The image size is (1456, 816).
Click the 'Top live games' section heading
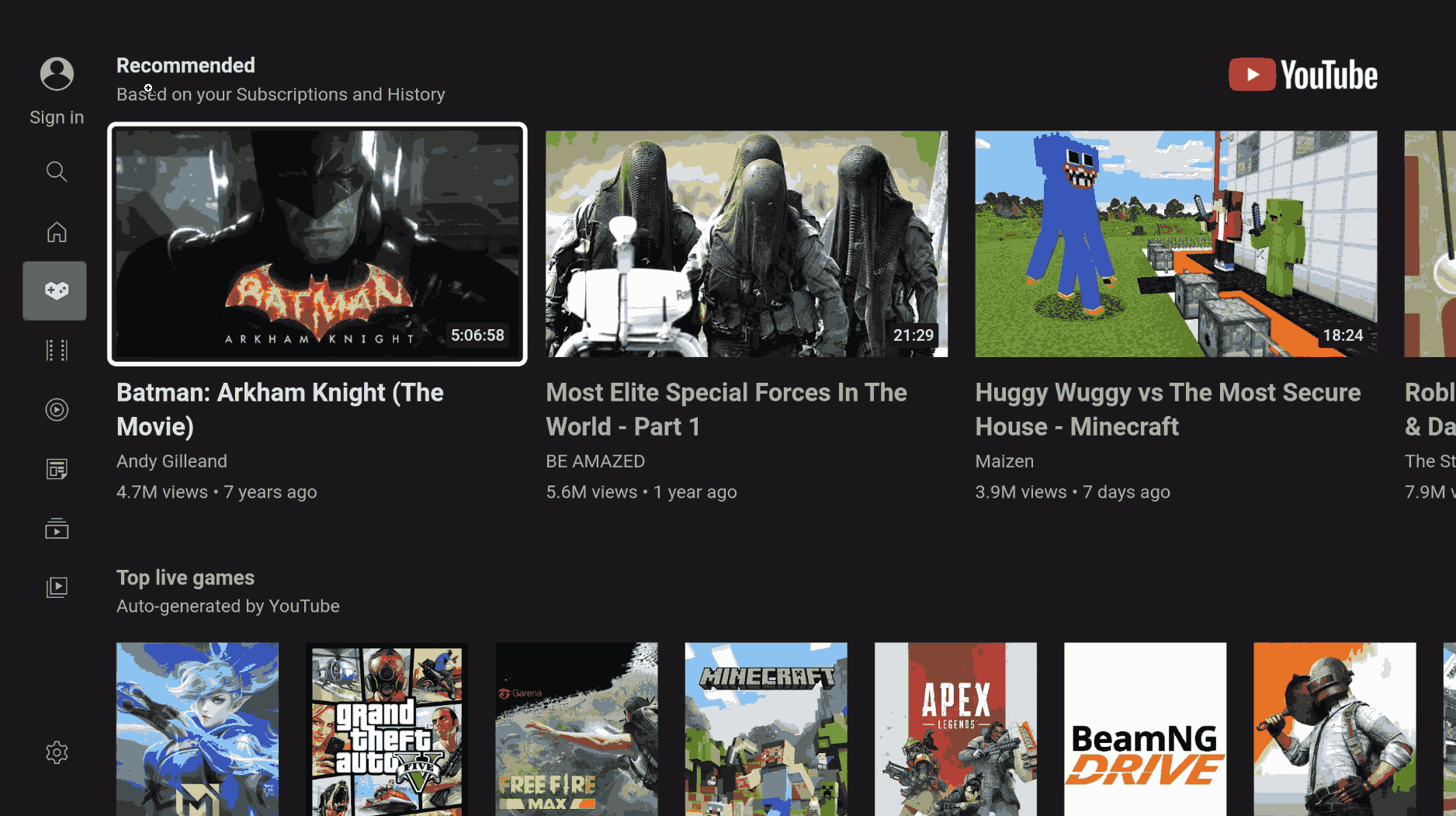point(185,578)
